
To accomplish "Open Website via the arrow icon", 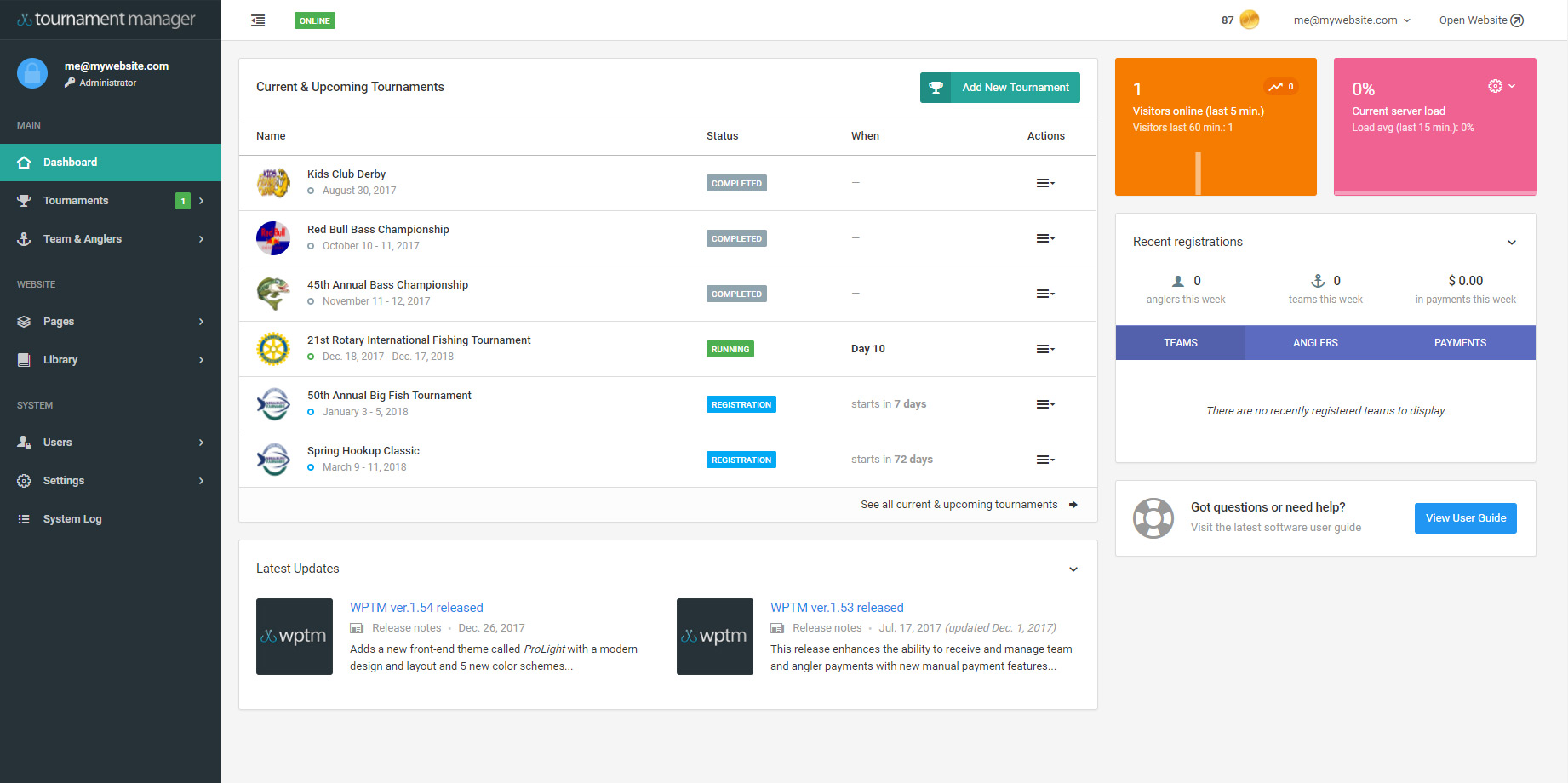I will tap(1517, 20).
